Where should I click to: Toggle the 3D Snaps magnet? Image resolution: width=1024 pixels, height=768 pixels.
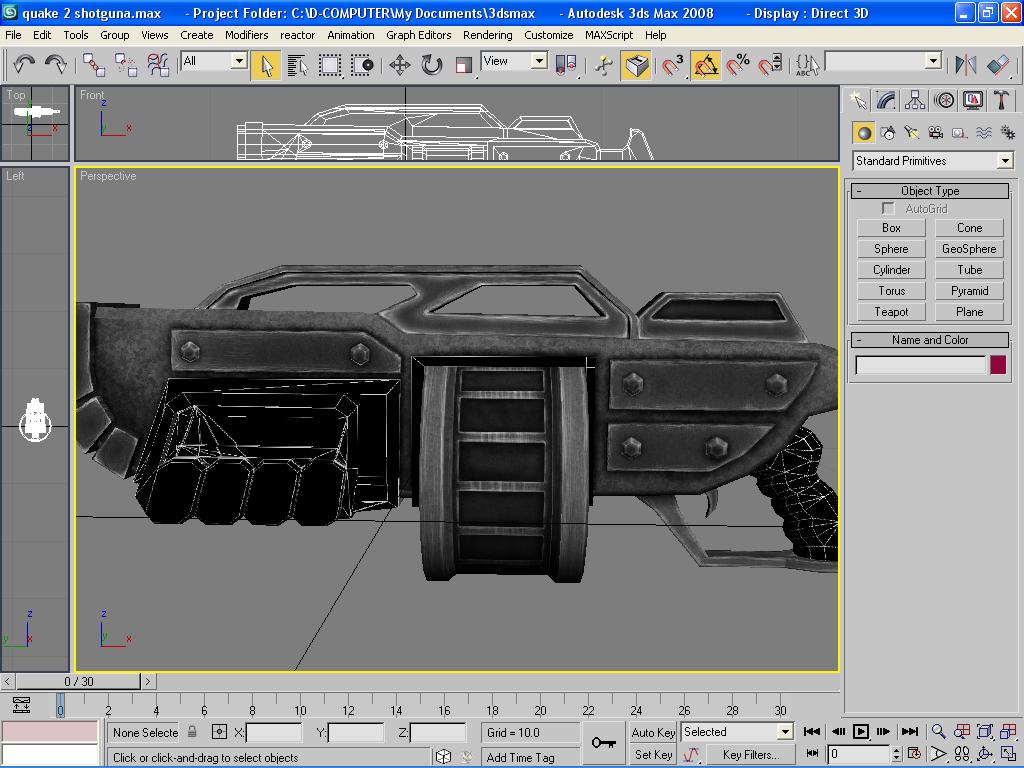click(673, 65)
